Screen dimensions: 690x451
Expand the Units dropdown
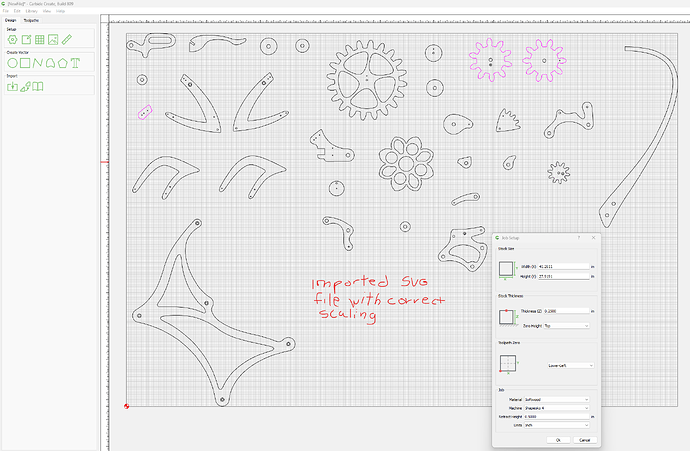tap(556, 425)
